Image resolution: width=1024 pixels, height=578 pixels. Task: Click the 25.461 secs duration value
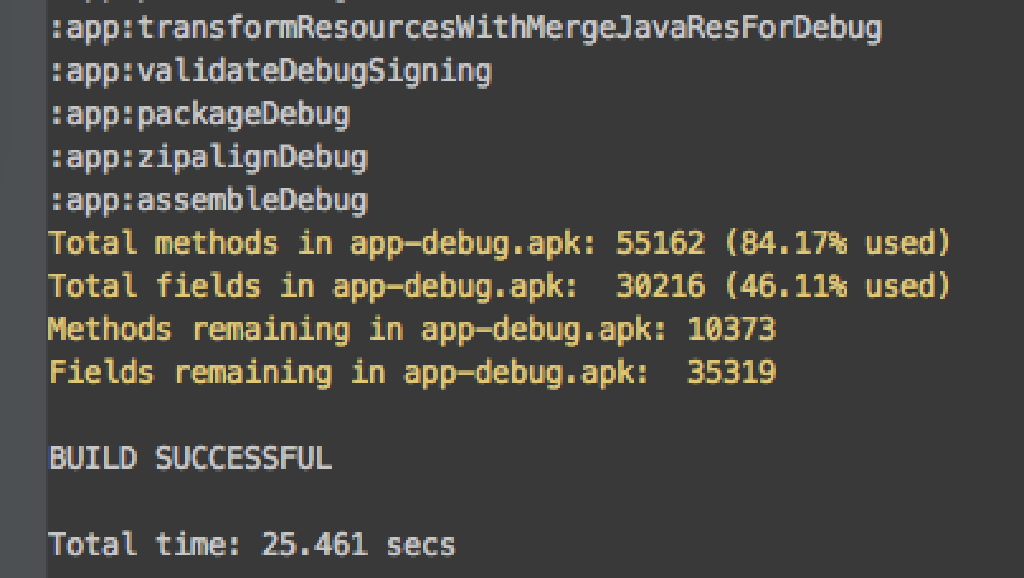(x=358, y=545)
